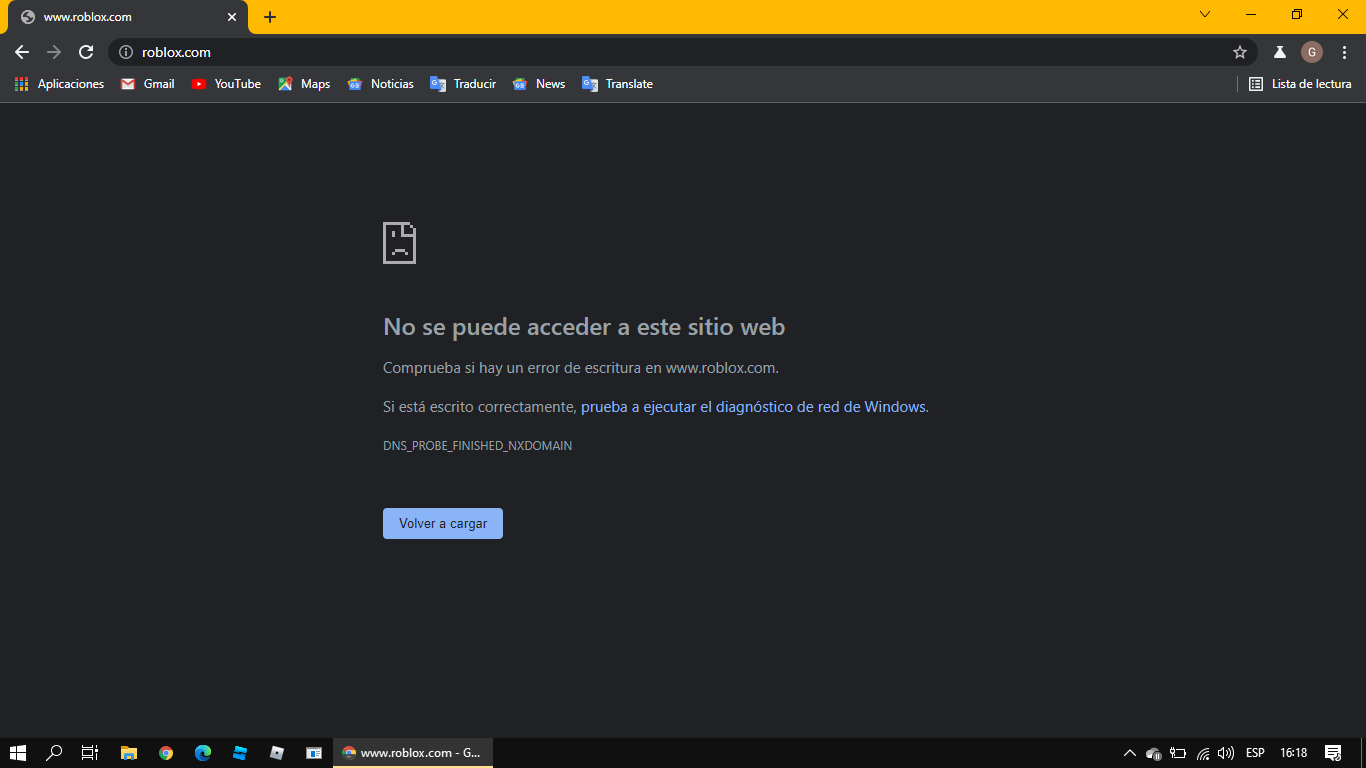This screenshot has height=768, width=1366.
Task: Open Task View on the taskbar
Action: (x=90, y=753)
